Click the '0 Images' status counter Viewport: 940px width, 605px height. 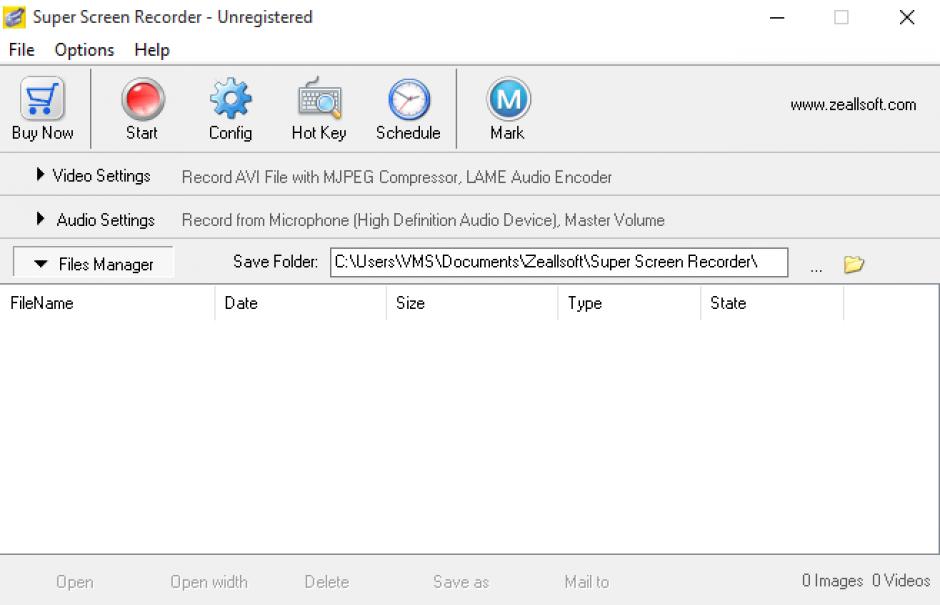[x=832, y=580]
